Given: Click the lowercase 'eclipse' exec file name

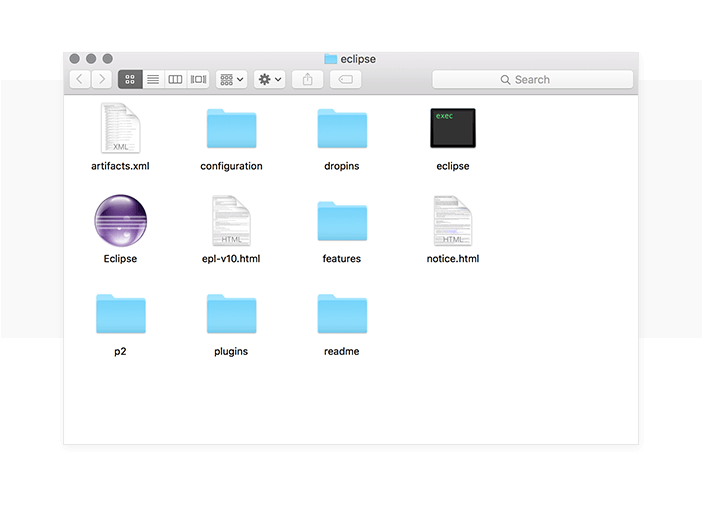Looking at the screenshot, I should pos(453,166).
